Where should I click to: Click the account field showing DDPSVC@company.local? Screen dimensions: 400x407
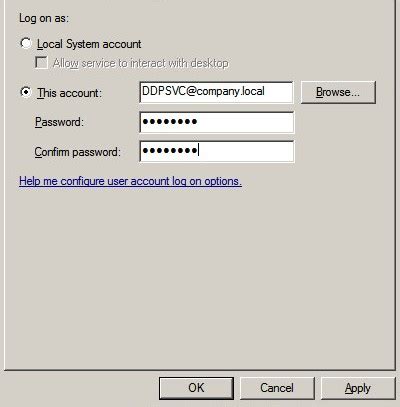tap(217, 92)
